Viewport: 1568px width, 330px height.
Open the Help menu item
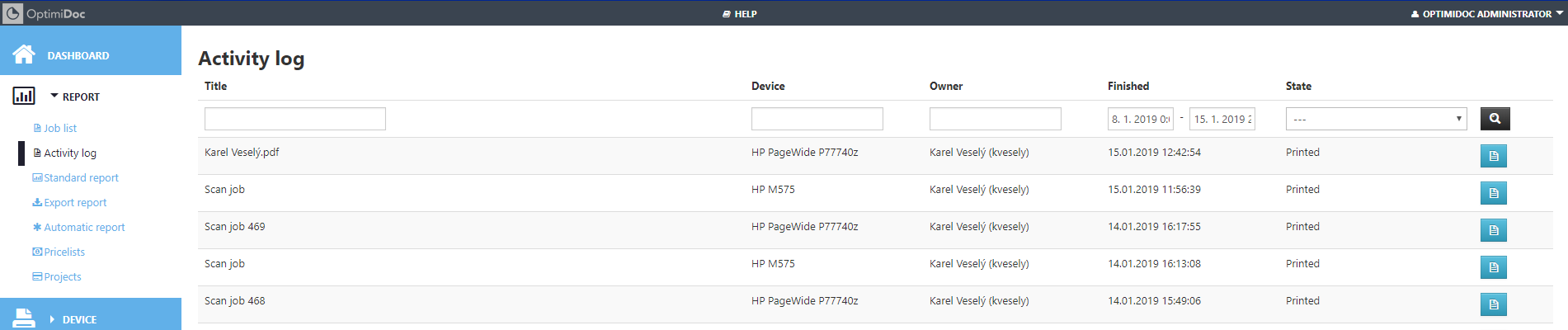pos(740,14)
